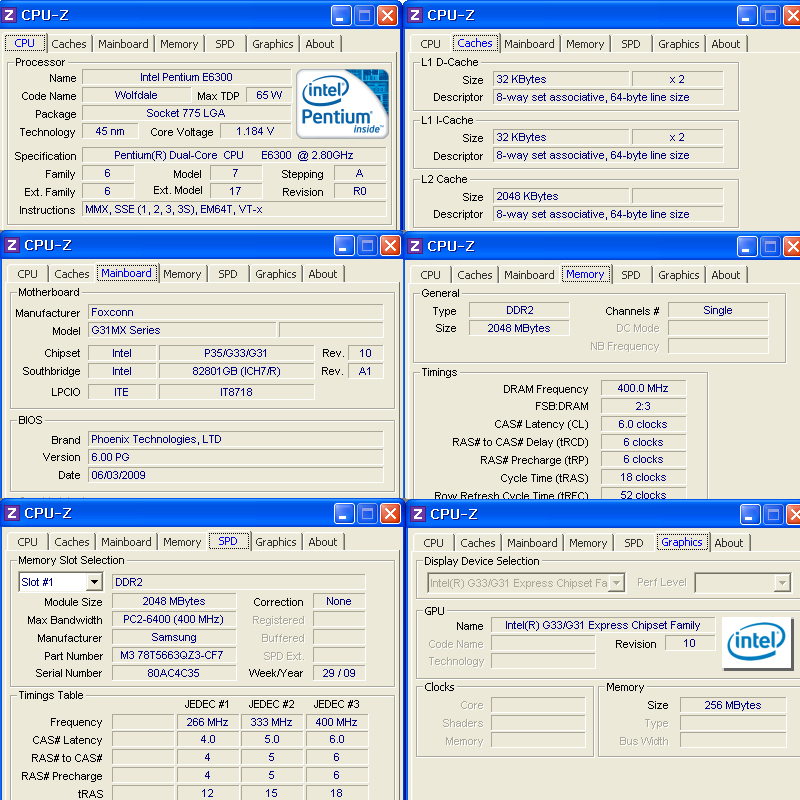Switch to Mainboard tab in the SPD window
Screen dimensions: 800x800
(126, 542)
